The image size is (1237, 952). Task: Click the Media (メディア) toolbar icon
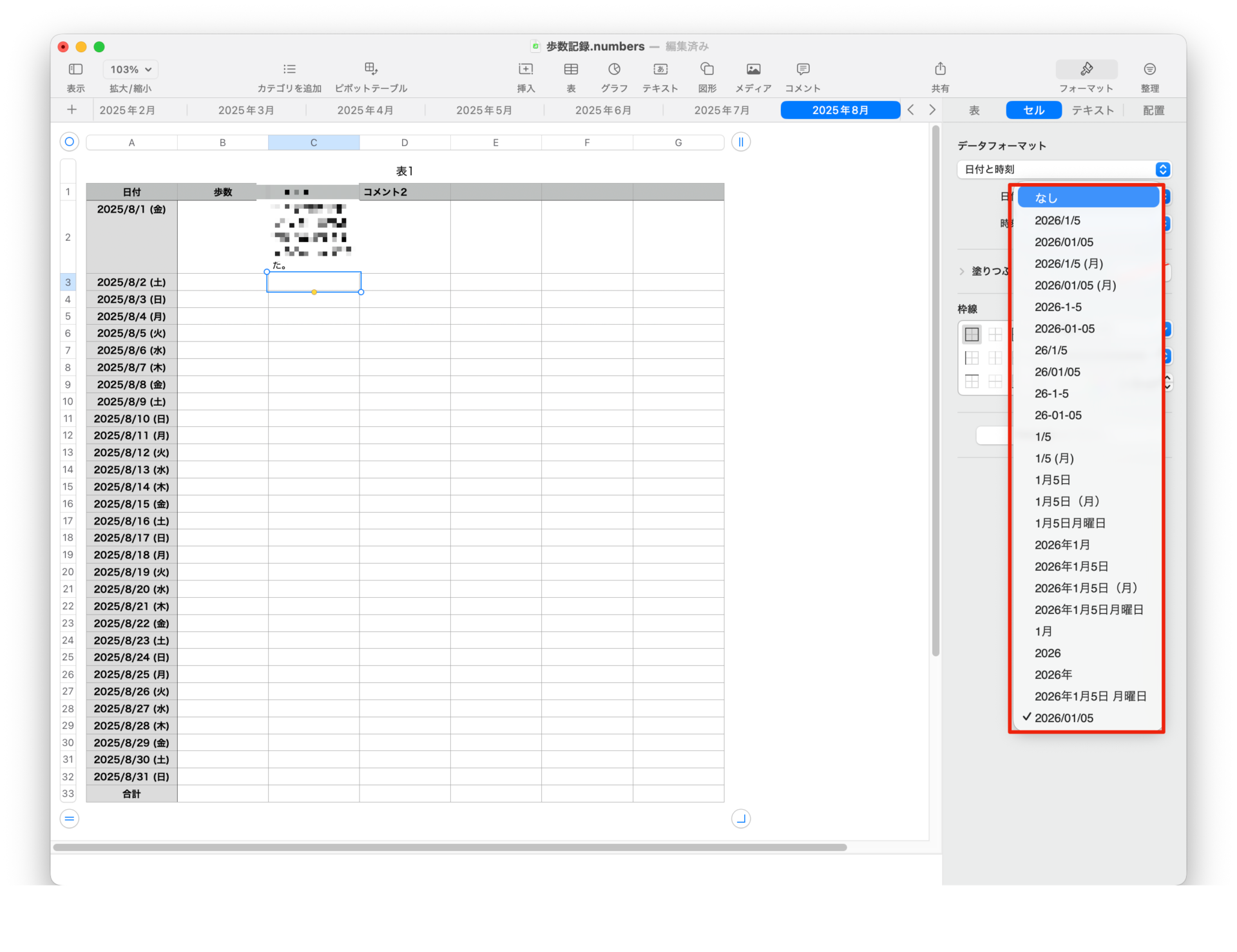coord(753,69)
